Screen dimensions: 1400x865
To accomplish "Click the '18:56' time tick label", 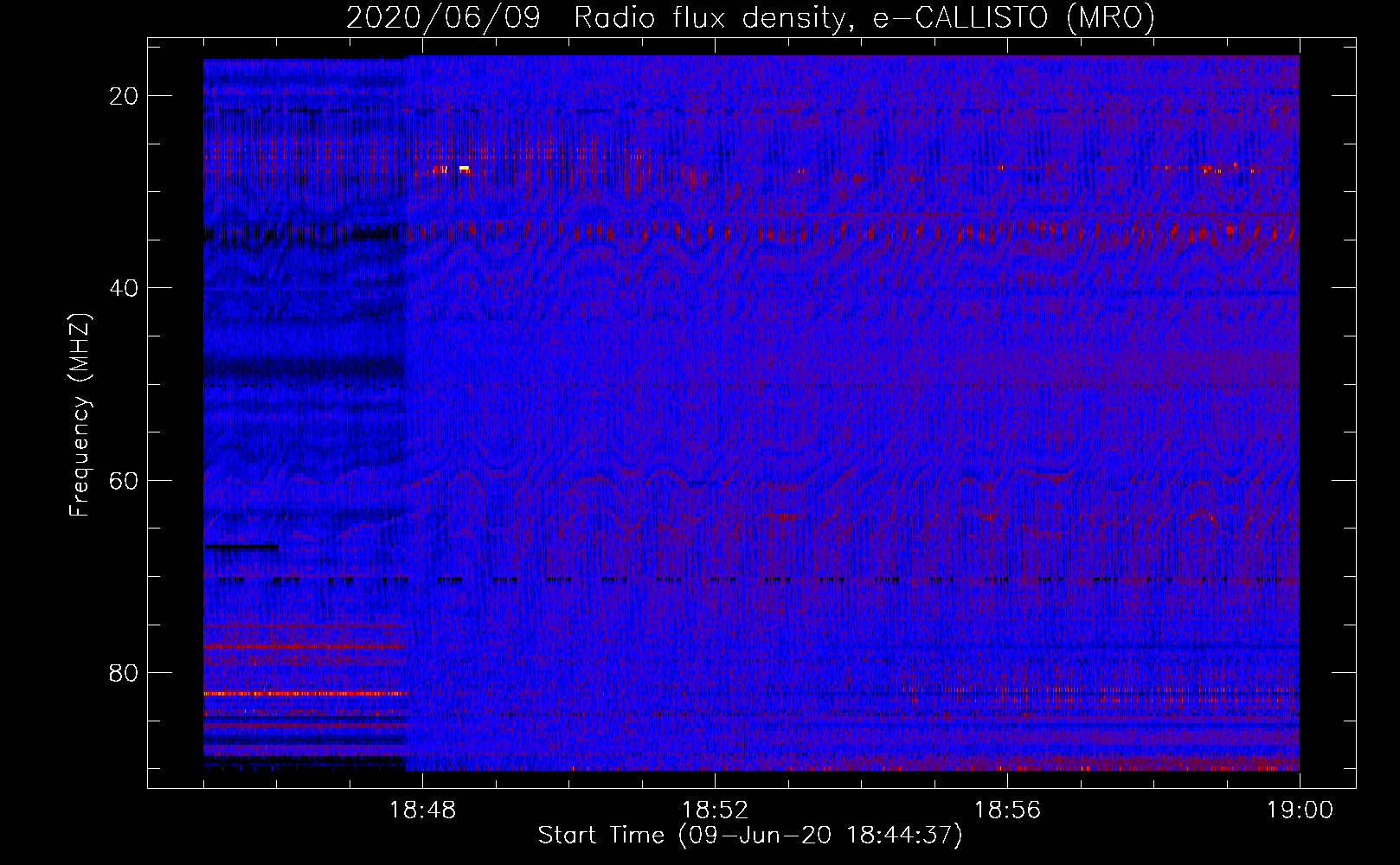I will [1007, 811].
